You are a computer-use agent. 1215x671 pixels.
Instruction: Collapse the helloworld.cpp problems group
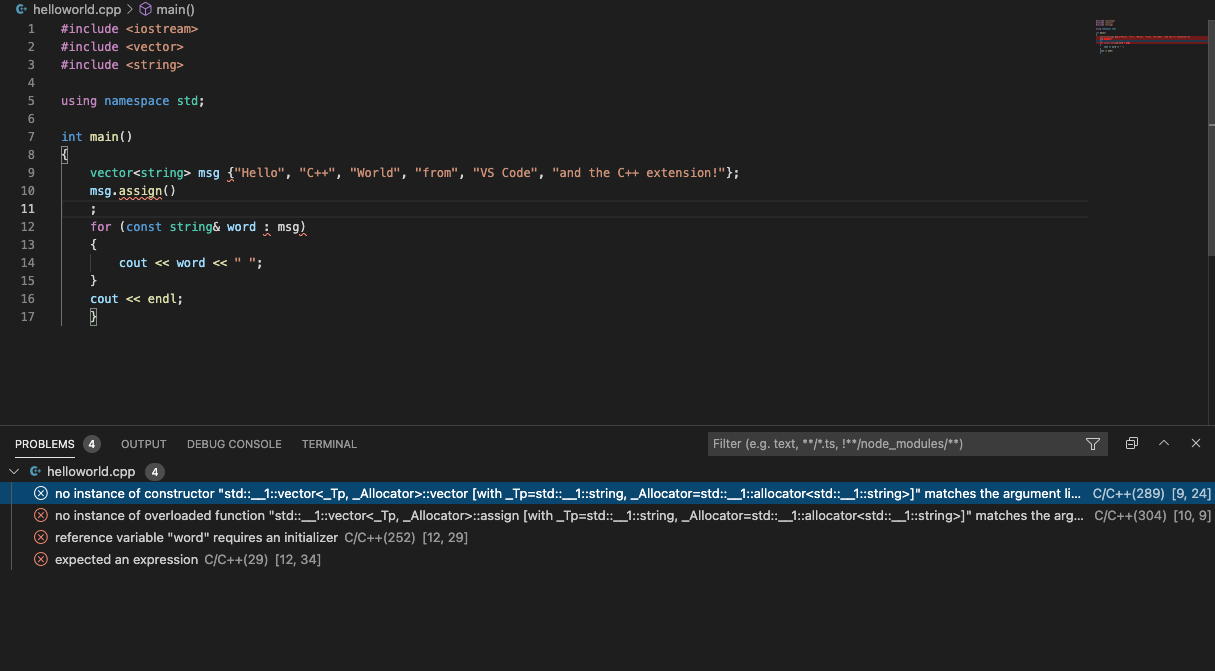13,470
